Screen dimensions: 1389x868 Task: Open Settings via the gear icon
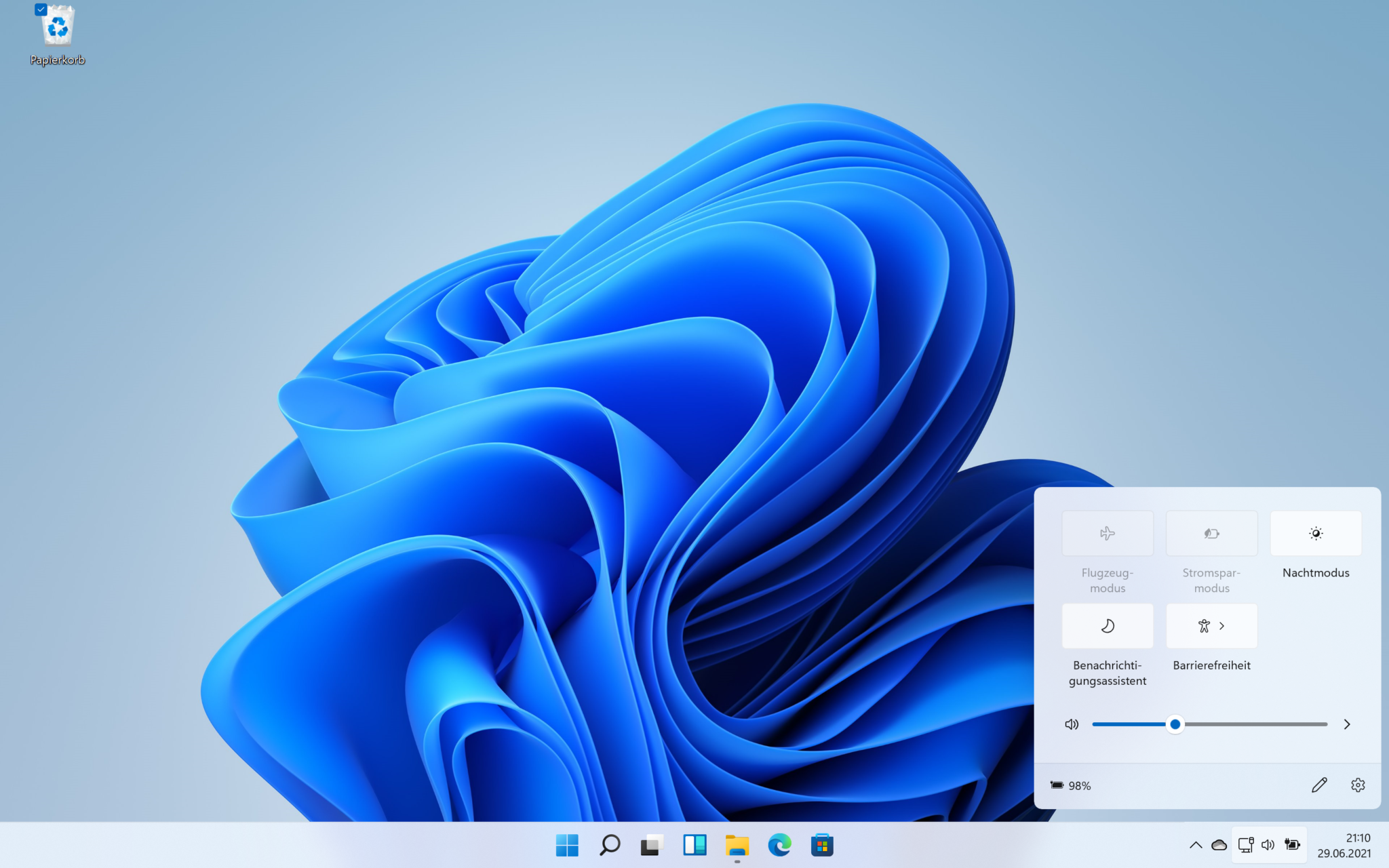1358,785
